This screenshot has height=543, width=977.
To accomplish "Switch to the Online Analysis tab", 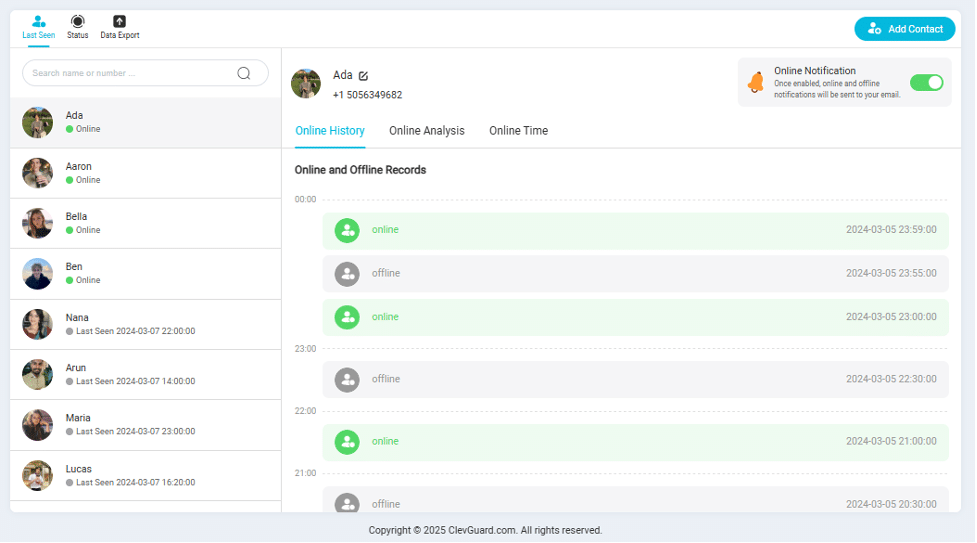I will 427,131.
